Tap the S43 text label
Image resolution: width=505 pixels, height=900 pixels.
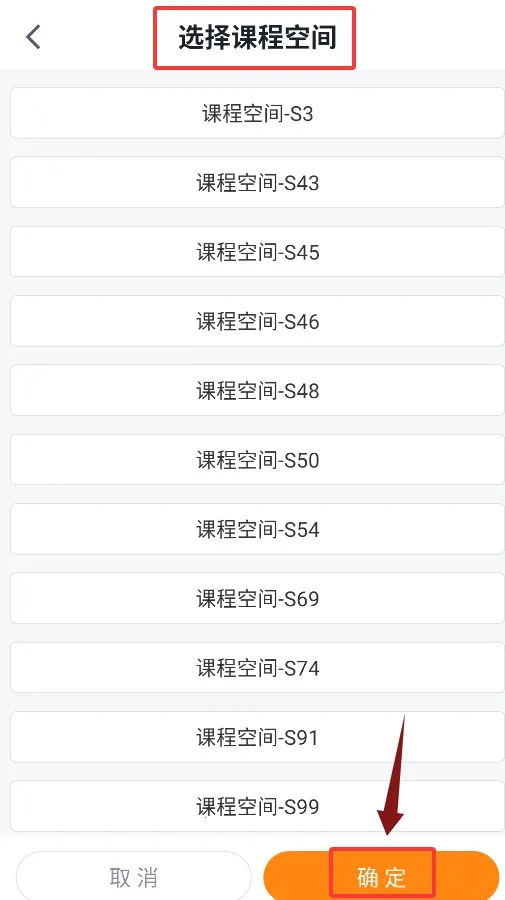pyautogui.click(x=302, y=183)
